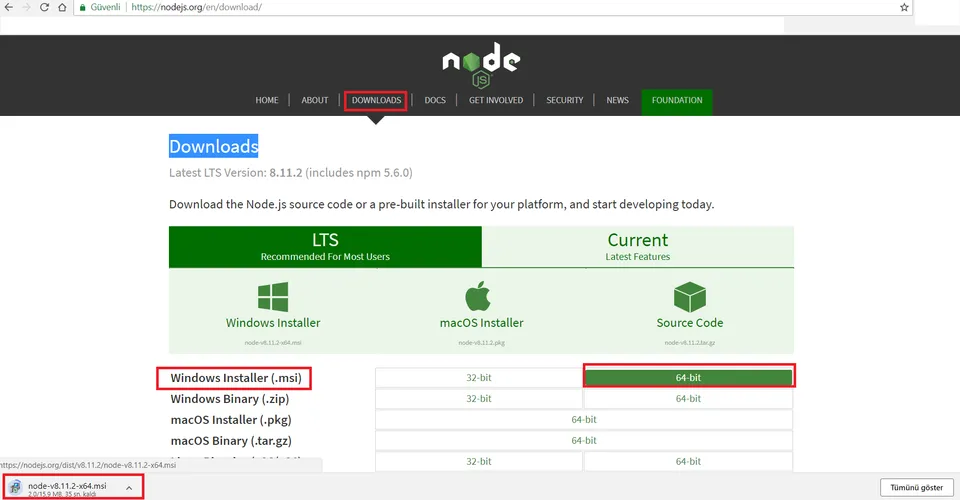Open the downloaded node-v8.11.2-x64.msi file icon

tap(15, 487)
